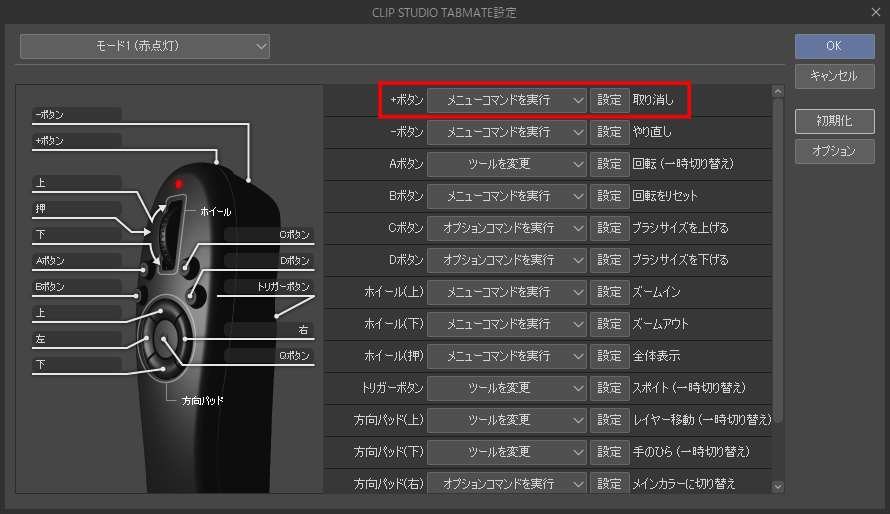Screen dimensions: 890x514
Task: Click the スポイト (一時切り替え) text
Action: coord(689,388)
